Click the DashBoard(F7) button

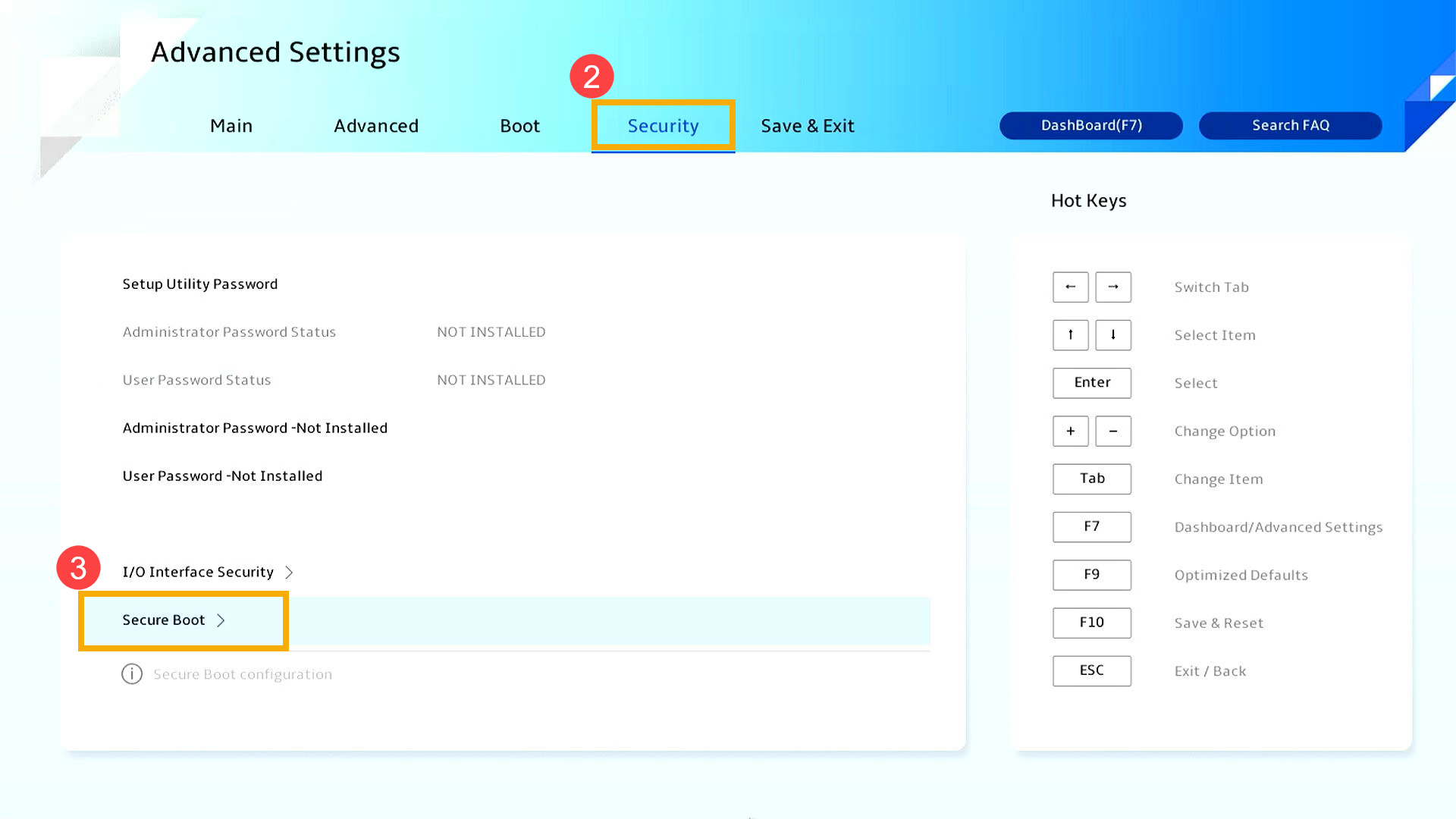[1090, 125]
